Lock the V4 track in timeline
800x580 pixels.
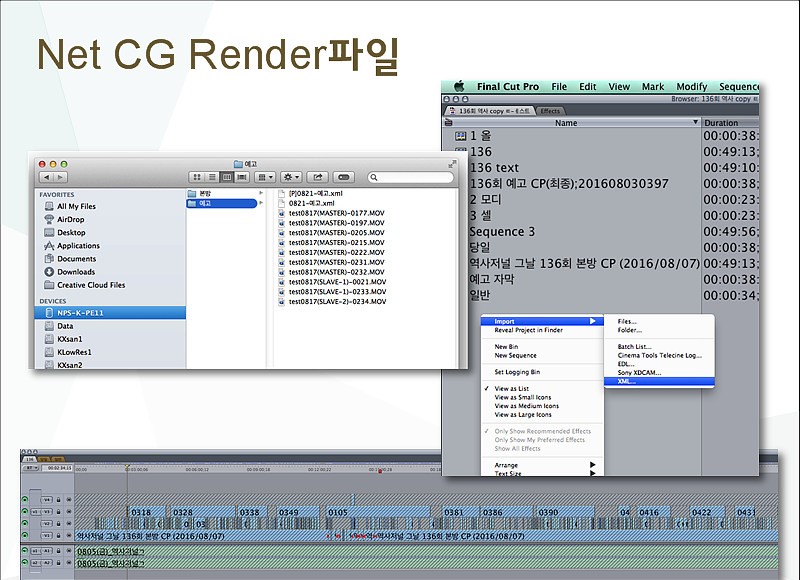59,500
